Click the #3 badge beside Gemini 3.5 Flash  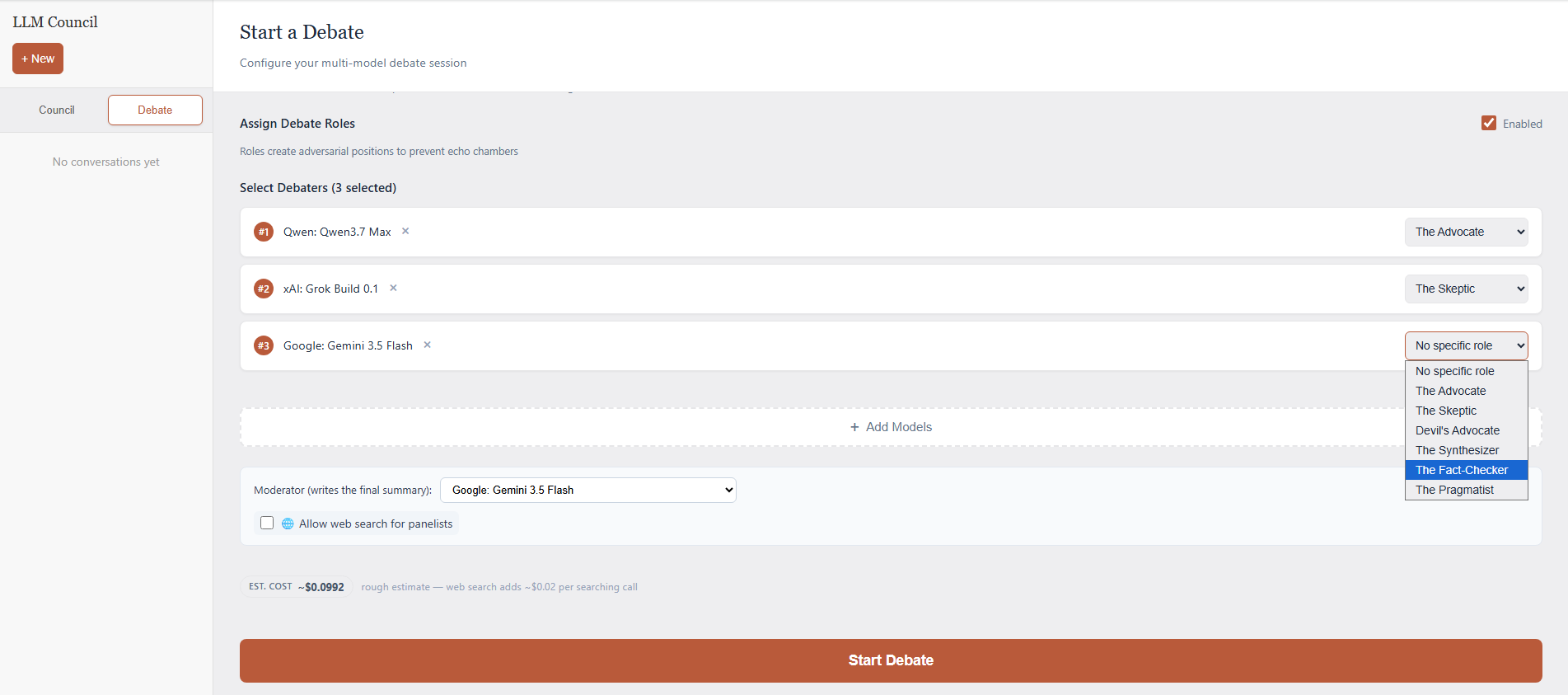pyautogui.click(x=264, y=345)
